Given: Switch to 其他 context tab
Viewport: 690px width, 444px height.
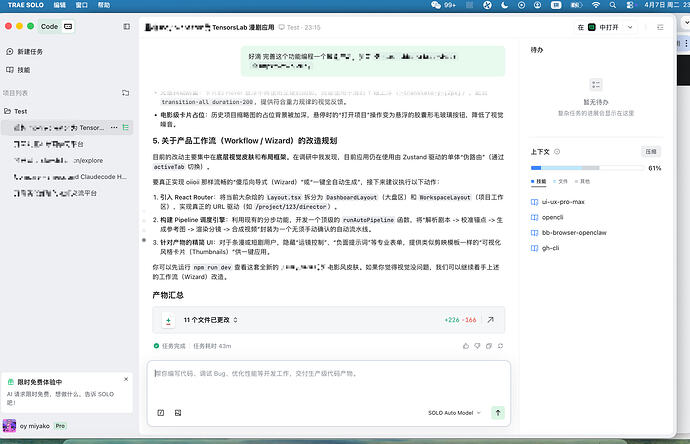Looking at the screenshot, I should [582, 181].
